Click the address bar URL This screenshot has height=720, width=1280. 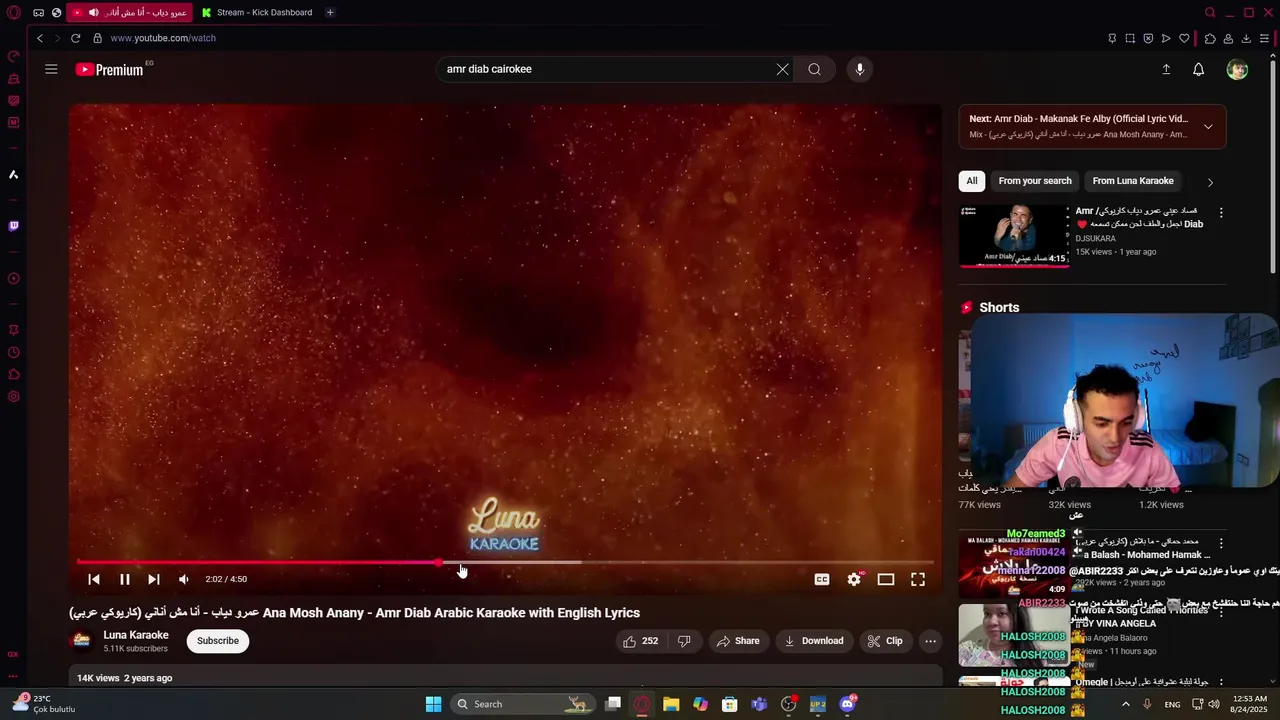[x=163, y=38]
